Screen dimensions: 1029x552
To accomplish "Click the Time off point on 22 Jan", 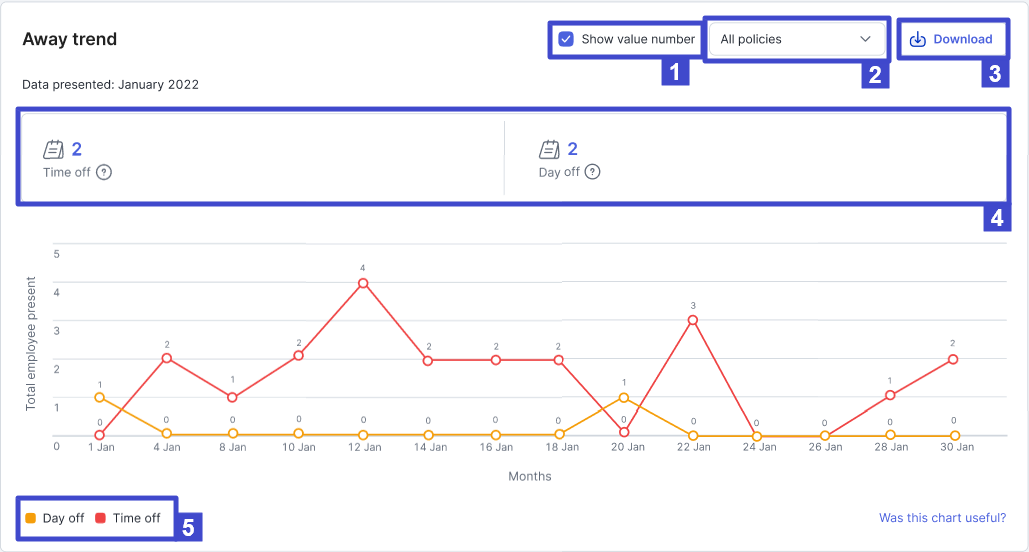I will (x=692, y=320).
